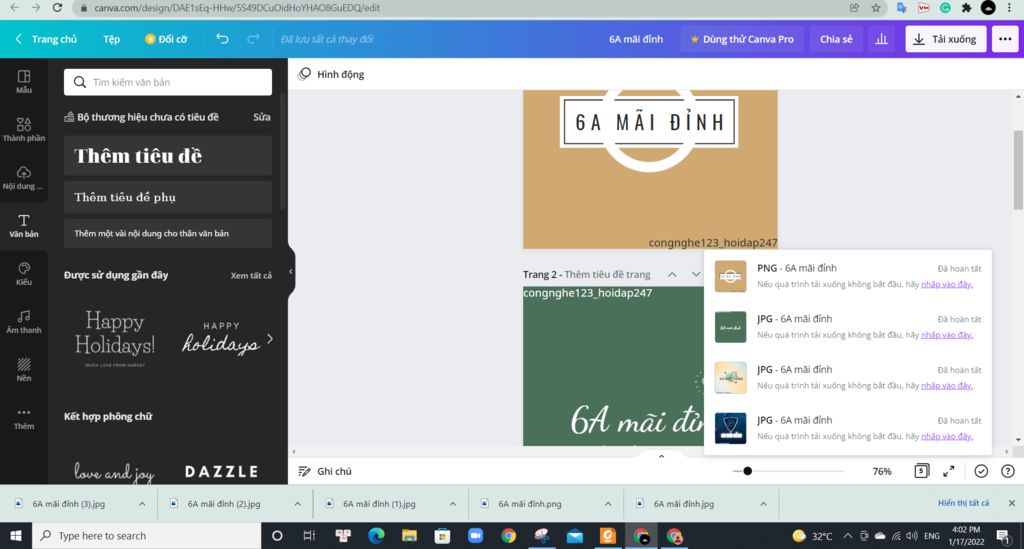Open menu for 6A mãi đỉnh.png download
This screenshot has height=549, width=1024.
pos(608,503)
